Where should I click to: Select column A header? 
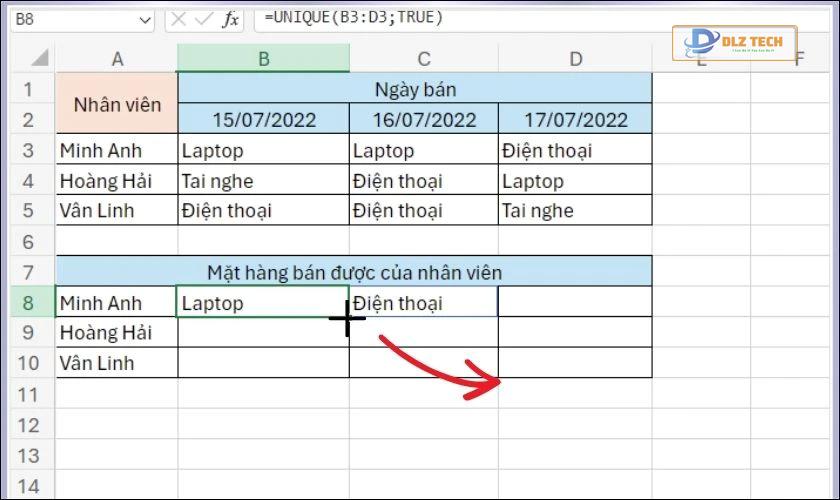point(117,58)
